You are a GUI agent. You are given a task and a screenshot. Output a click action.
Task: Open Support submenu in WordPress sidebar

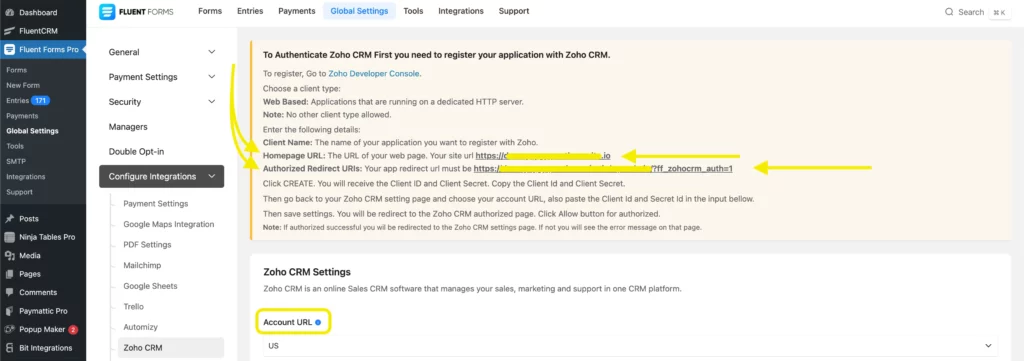click(x=19, y=192)
